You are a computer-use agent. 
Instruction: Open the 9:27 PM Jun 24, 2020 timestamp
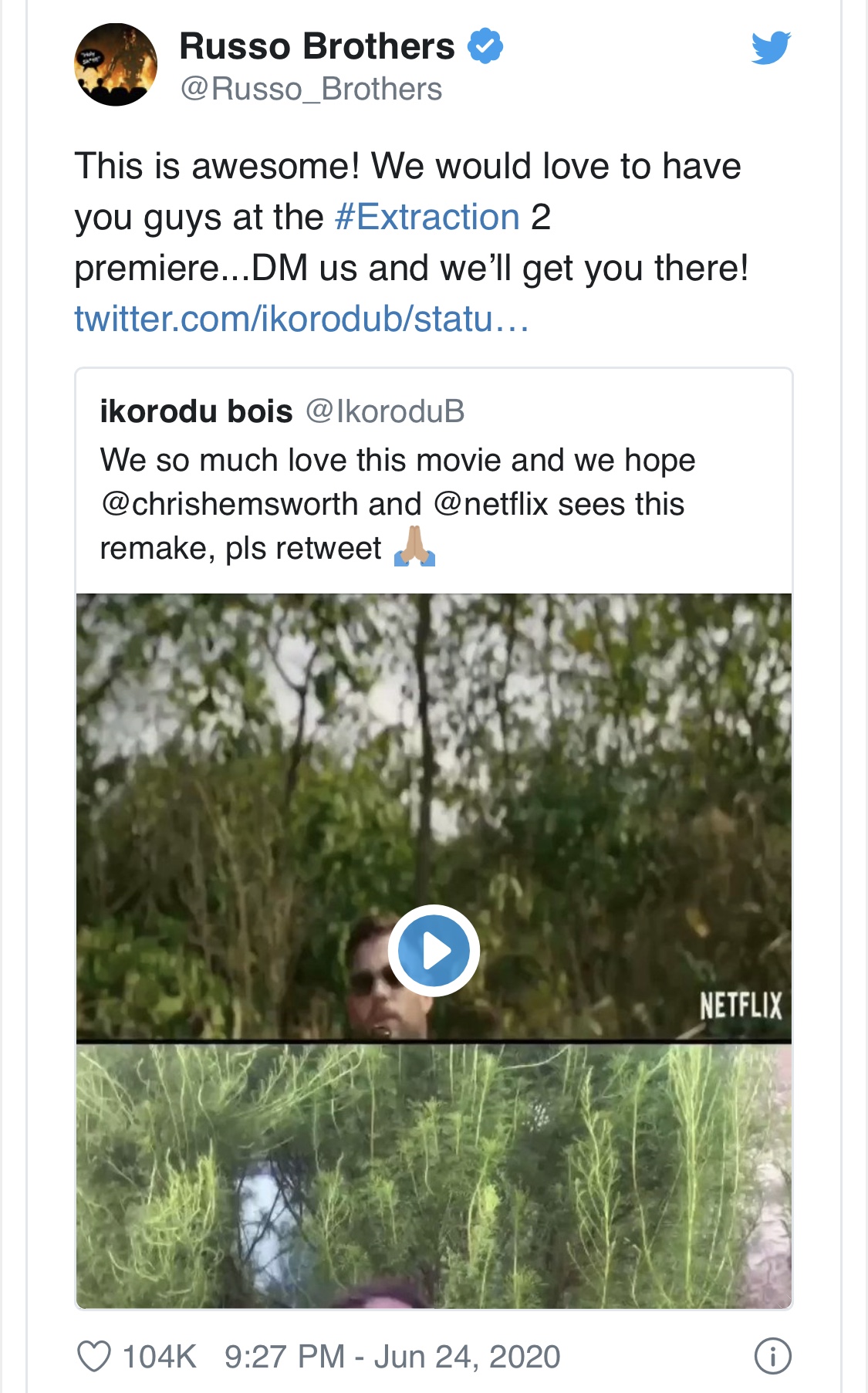(x=392, y=1356)
